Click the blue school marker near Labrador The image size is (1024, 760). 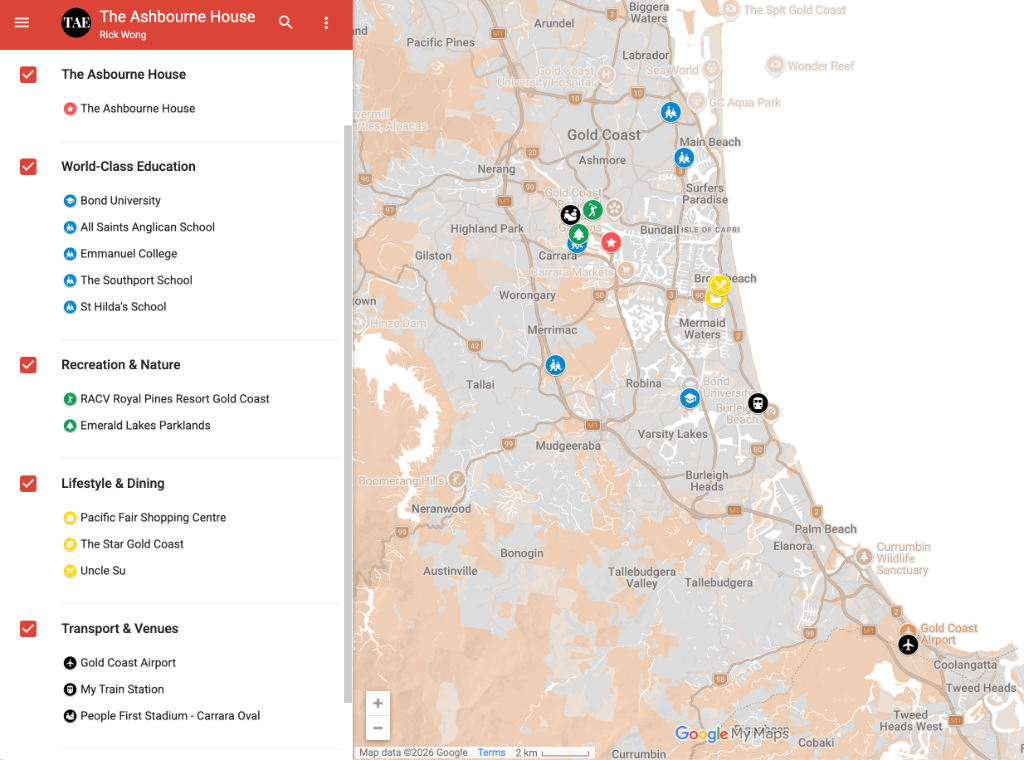tap(671, 112)
